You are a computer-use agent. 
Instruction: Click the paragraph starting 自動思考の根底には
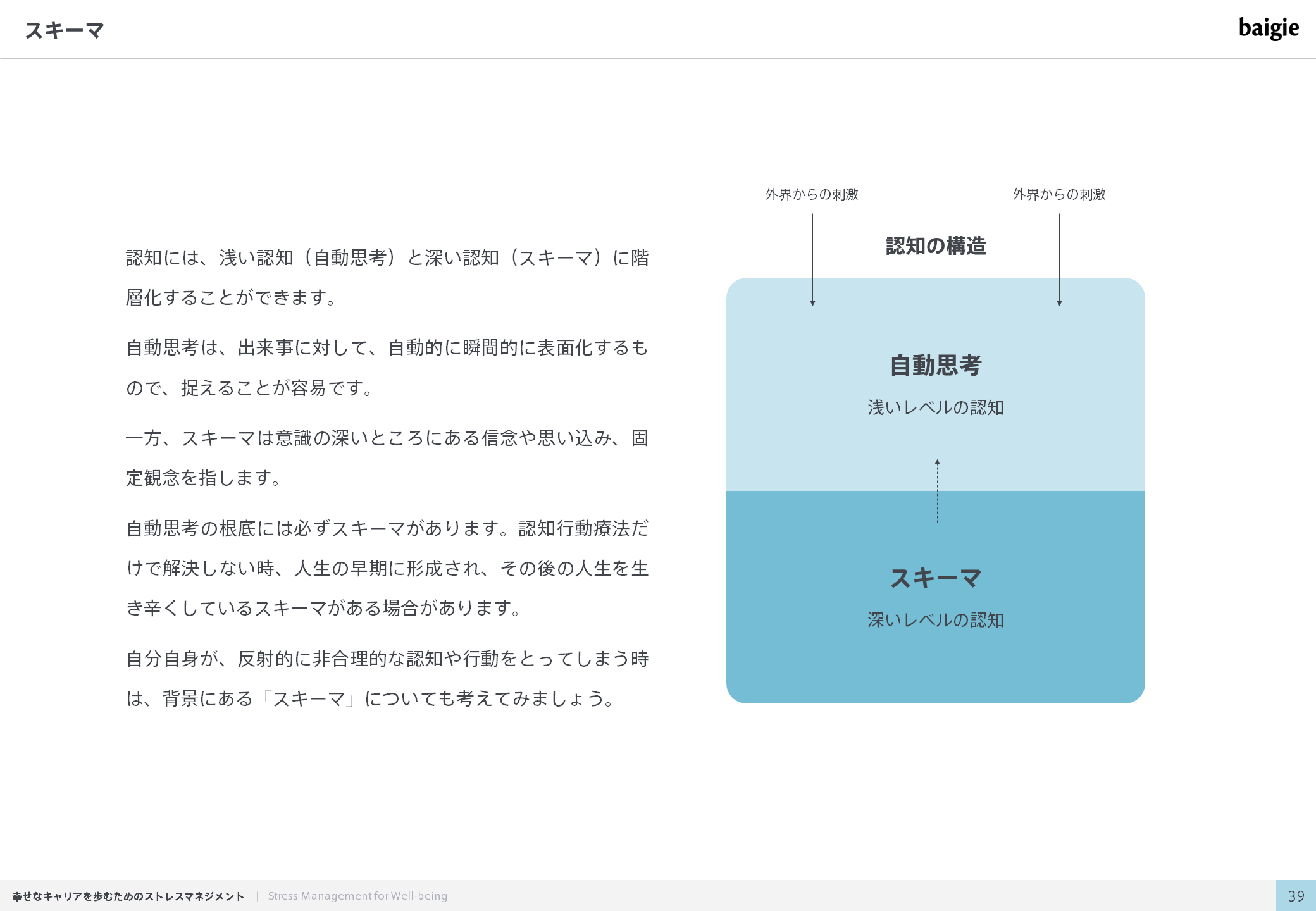pyautogui.click(x=387, y=567)
